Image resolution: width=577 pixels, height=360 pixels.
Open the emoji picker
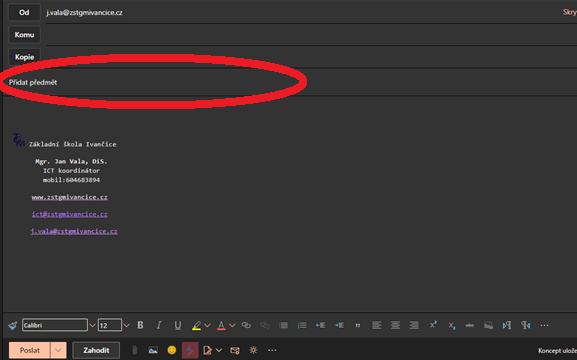pos(172,350)
